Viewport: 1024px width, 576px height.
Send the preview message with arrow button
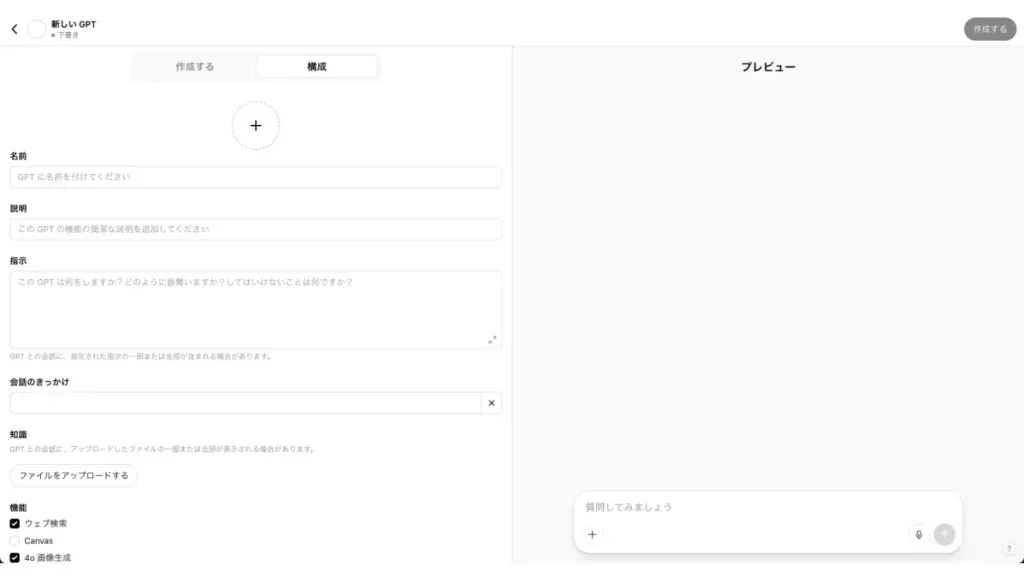[x=944, y=534]
